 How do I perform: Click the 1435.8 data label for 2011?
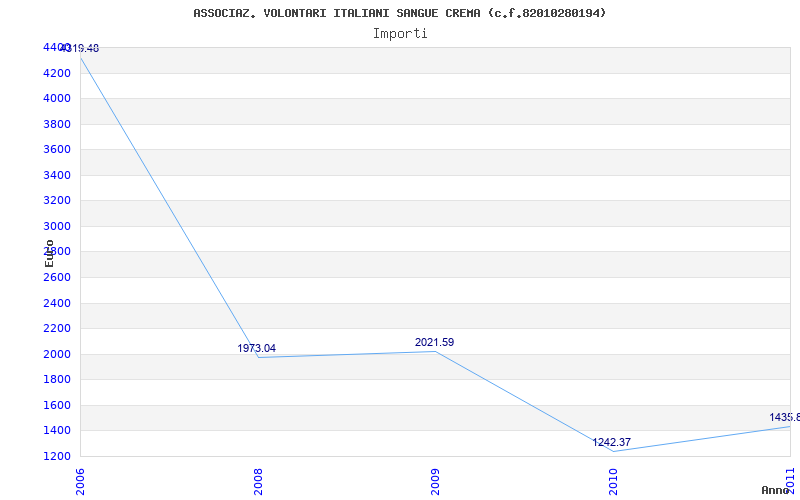pyautogui.click(x=785, y=418)
